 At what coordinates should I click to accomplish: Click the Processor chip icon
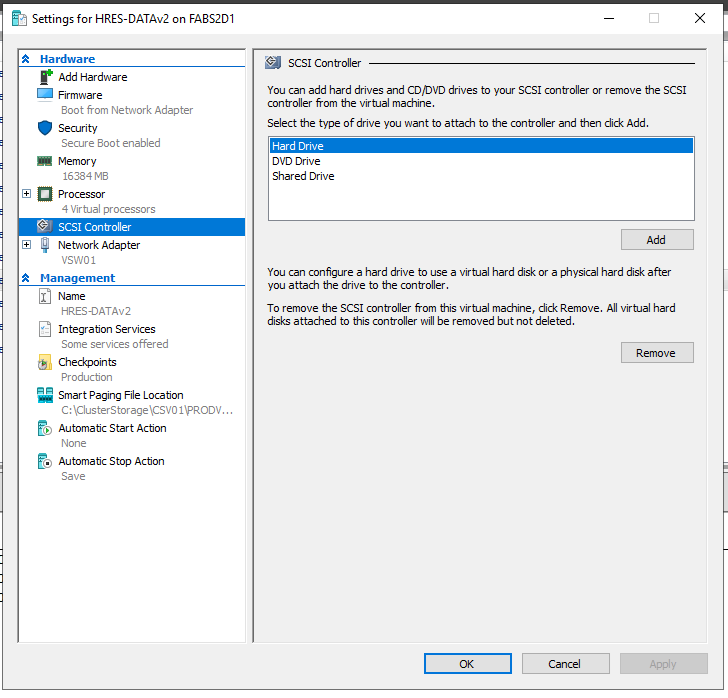pyautogui.click(x=45, y=194)
